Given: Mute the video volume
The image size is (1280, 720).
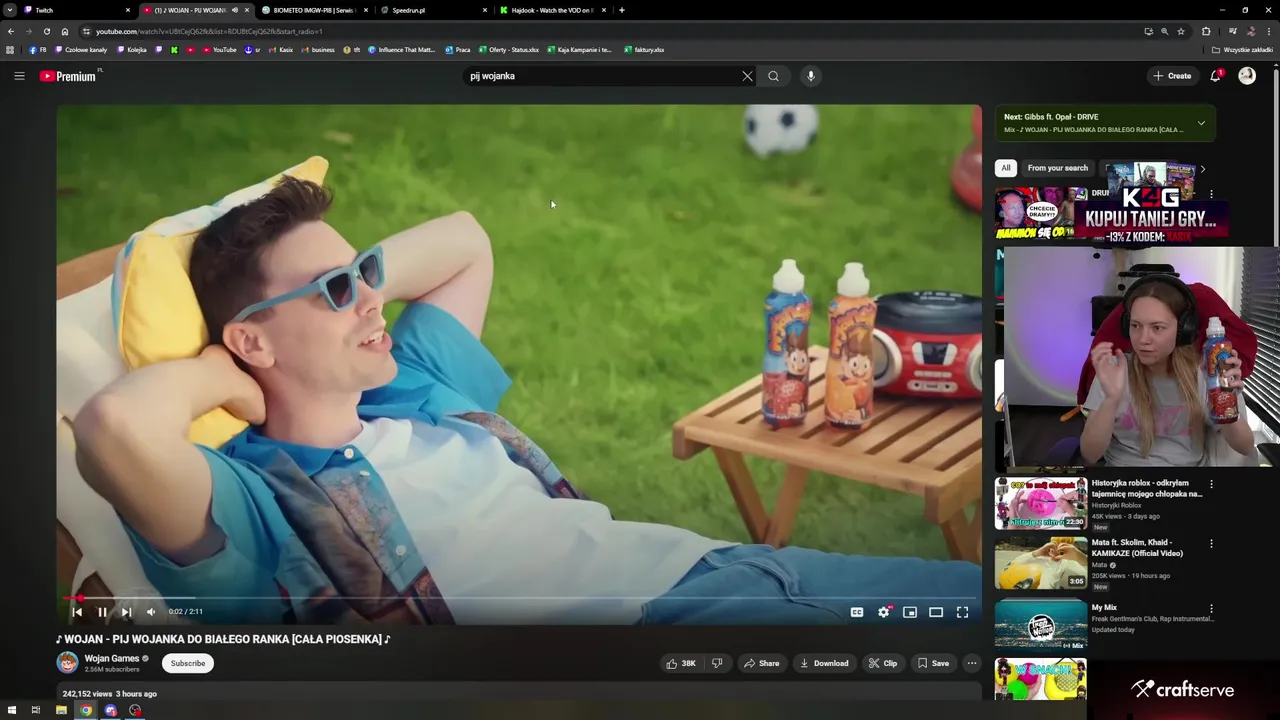Looking at the screenshot, I should pos(151,612).
